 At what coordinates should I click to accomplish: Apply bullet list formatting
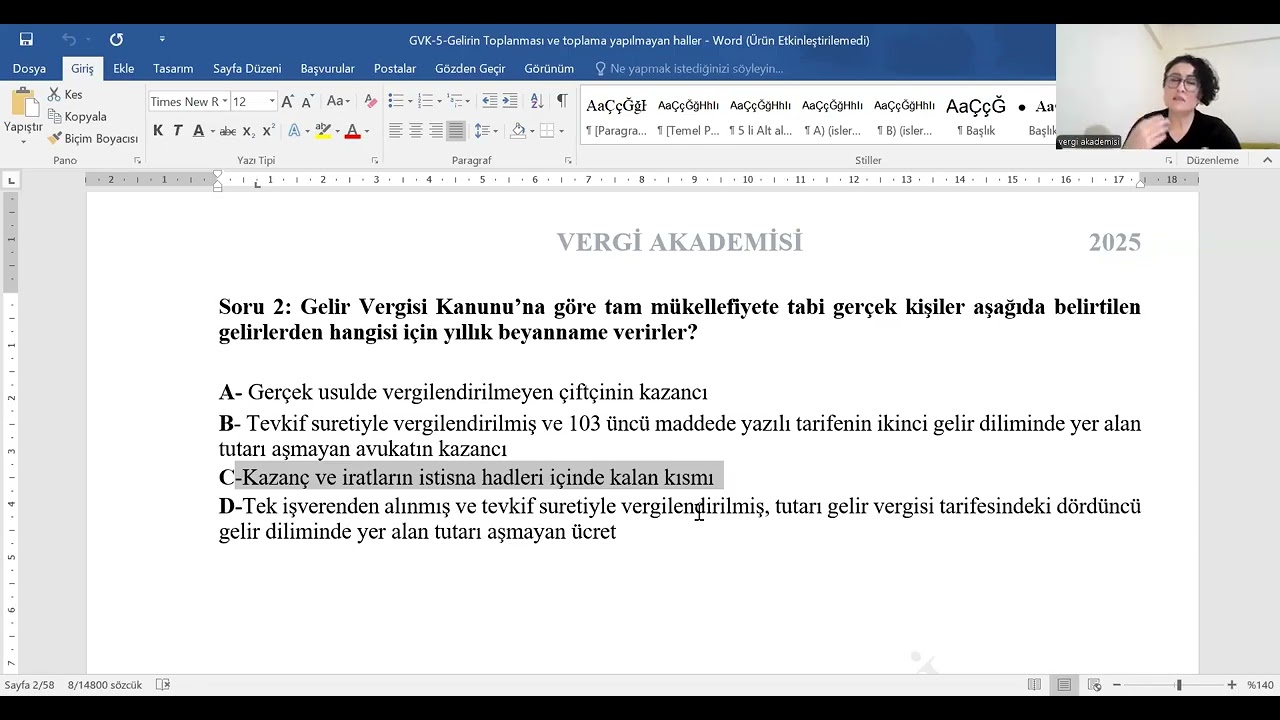pyautogui.click(x=396, y=102)
